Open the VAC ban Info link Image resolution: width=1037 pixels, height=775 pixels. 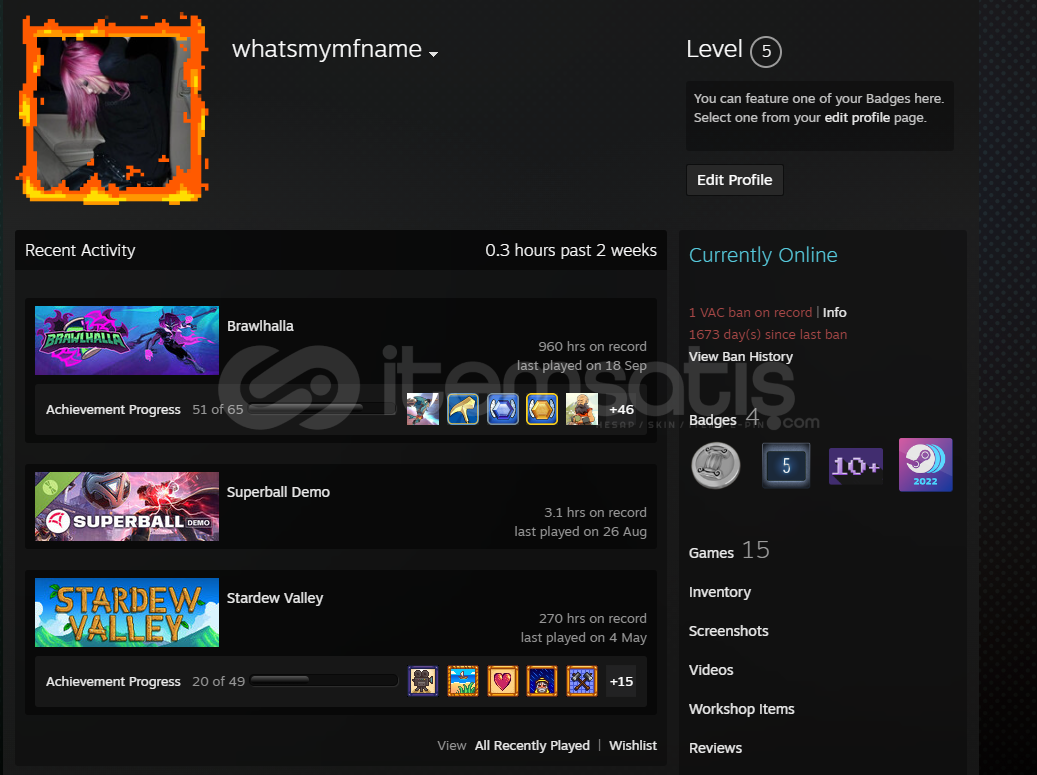(x=835, y=312)
